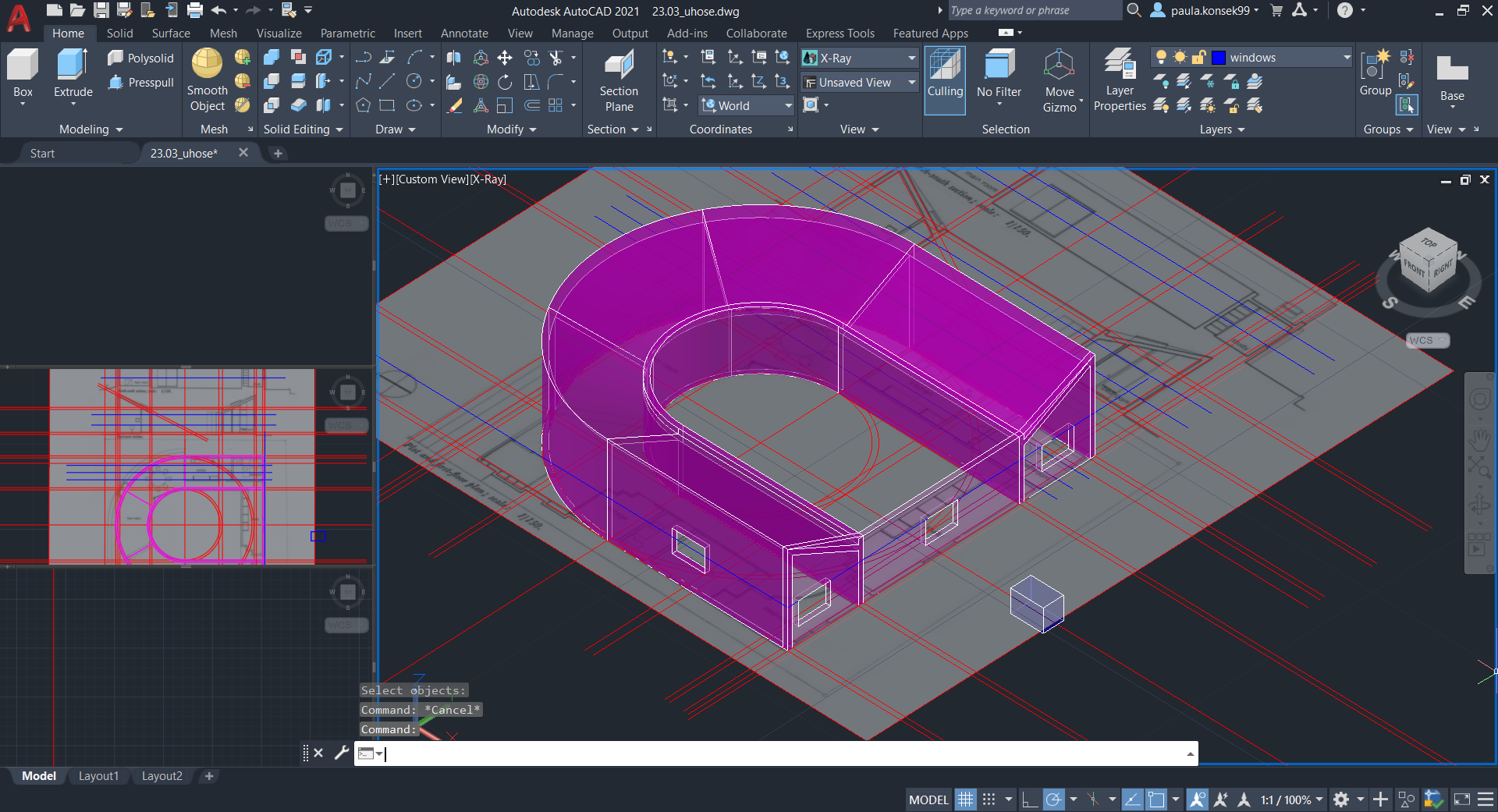The width and height of the screenshot is (1498, 812).
Task: Select the Rectangle draw tool
Action: 387,105
